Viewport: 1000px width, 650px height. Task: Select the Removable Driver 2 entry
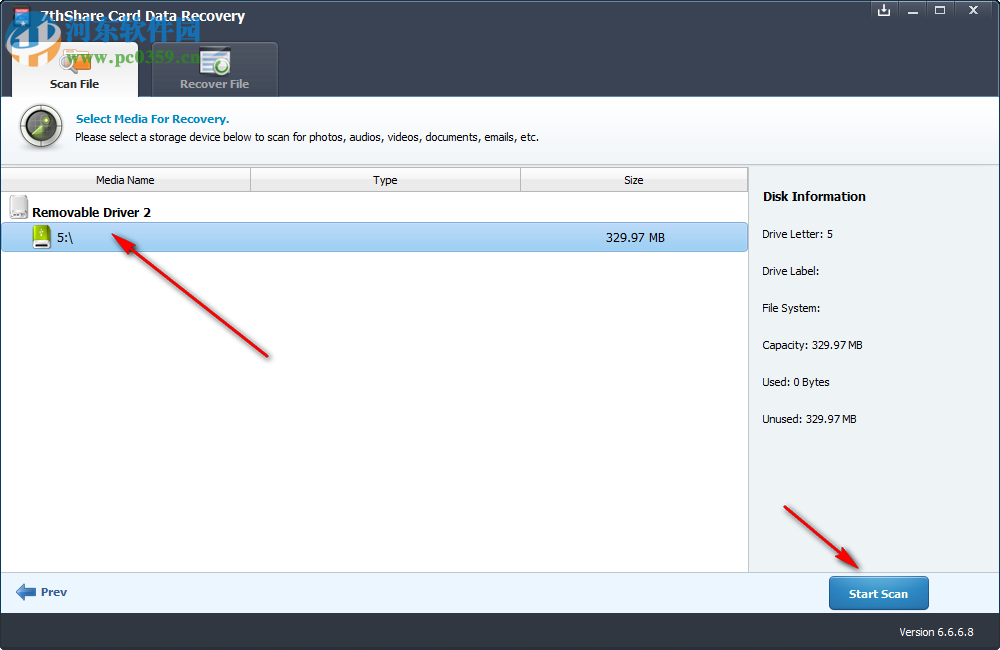click(91, 212)
